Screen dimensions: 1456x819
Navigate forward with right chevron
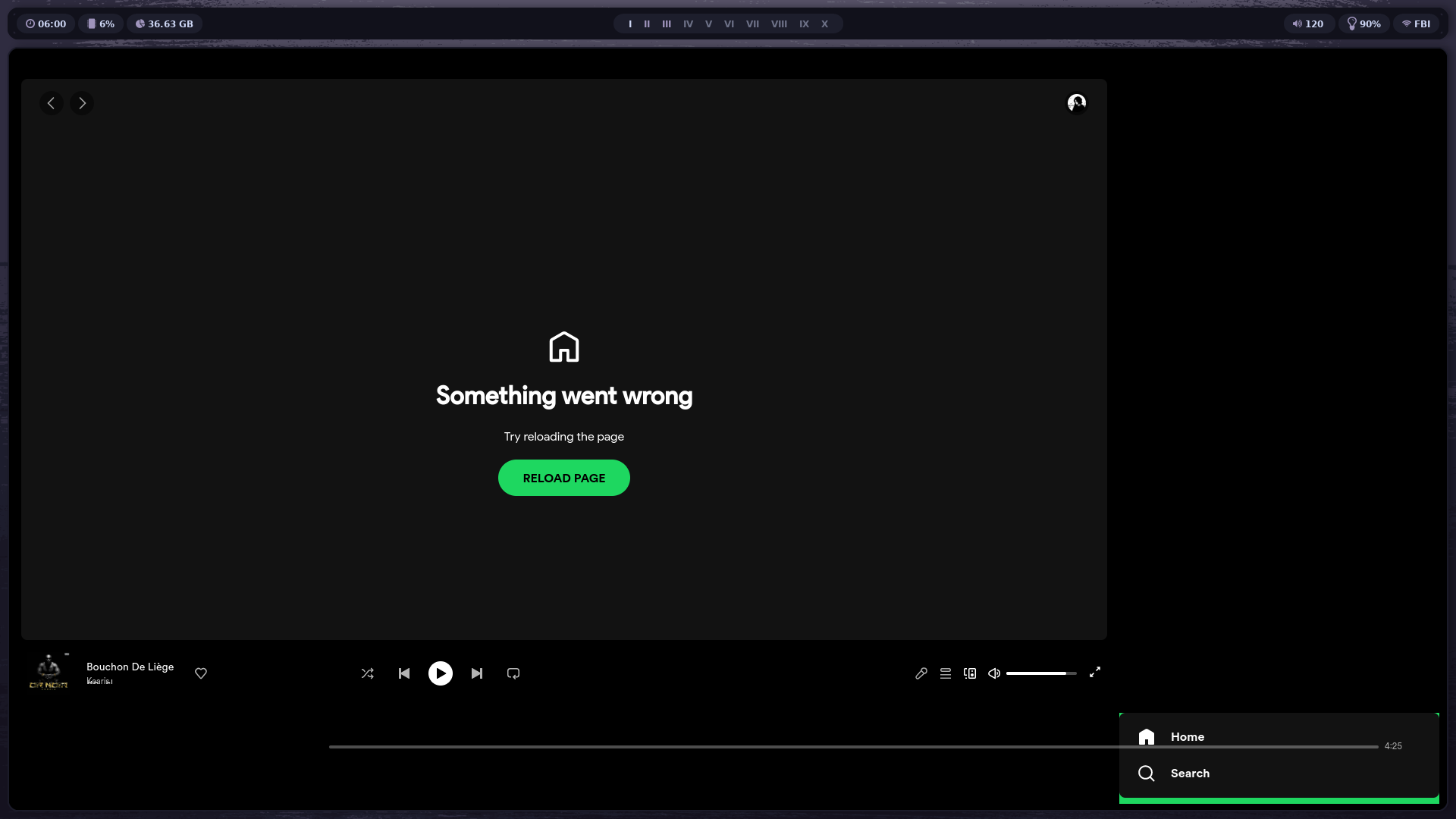(82, 103)
